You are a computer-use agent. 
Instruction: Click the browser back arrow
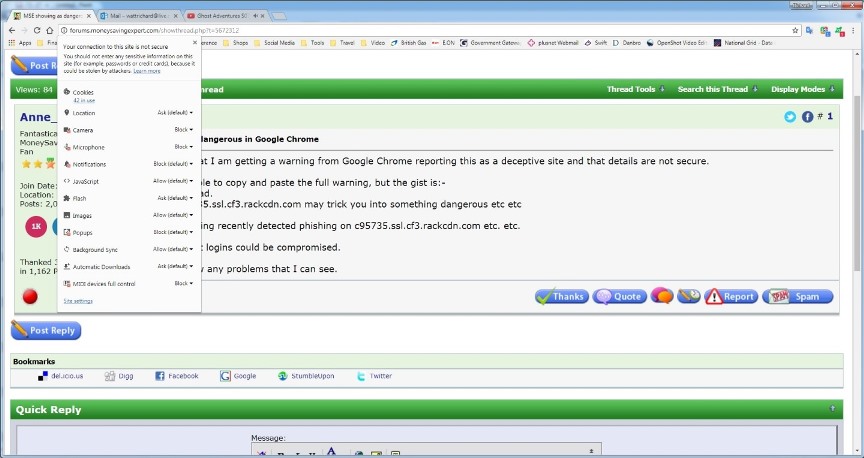tap(12, 30)
